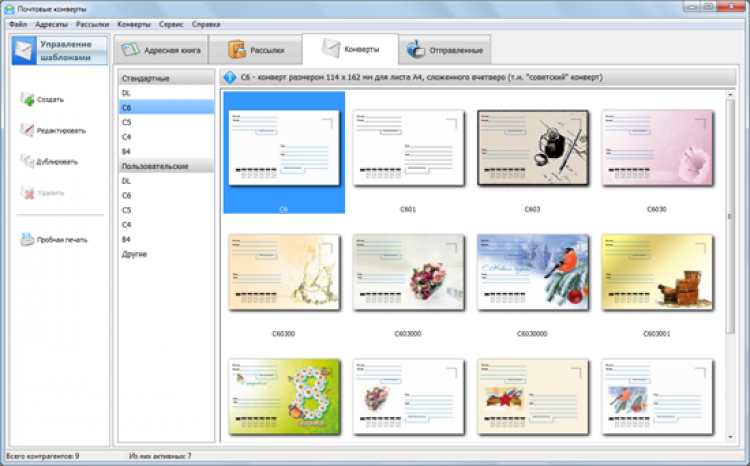Click the Редактировать button label

61,131
